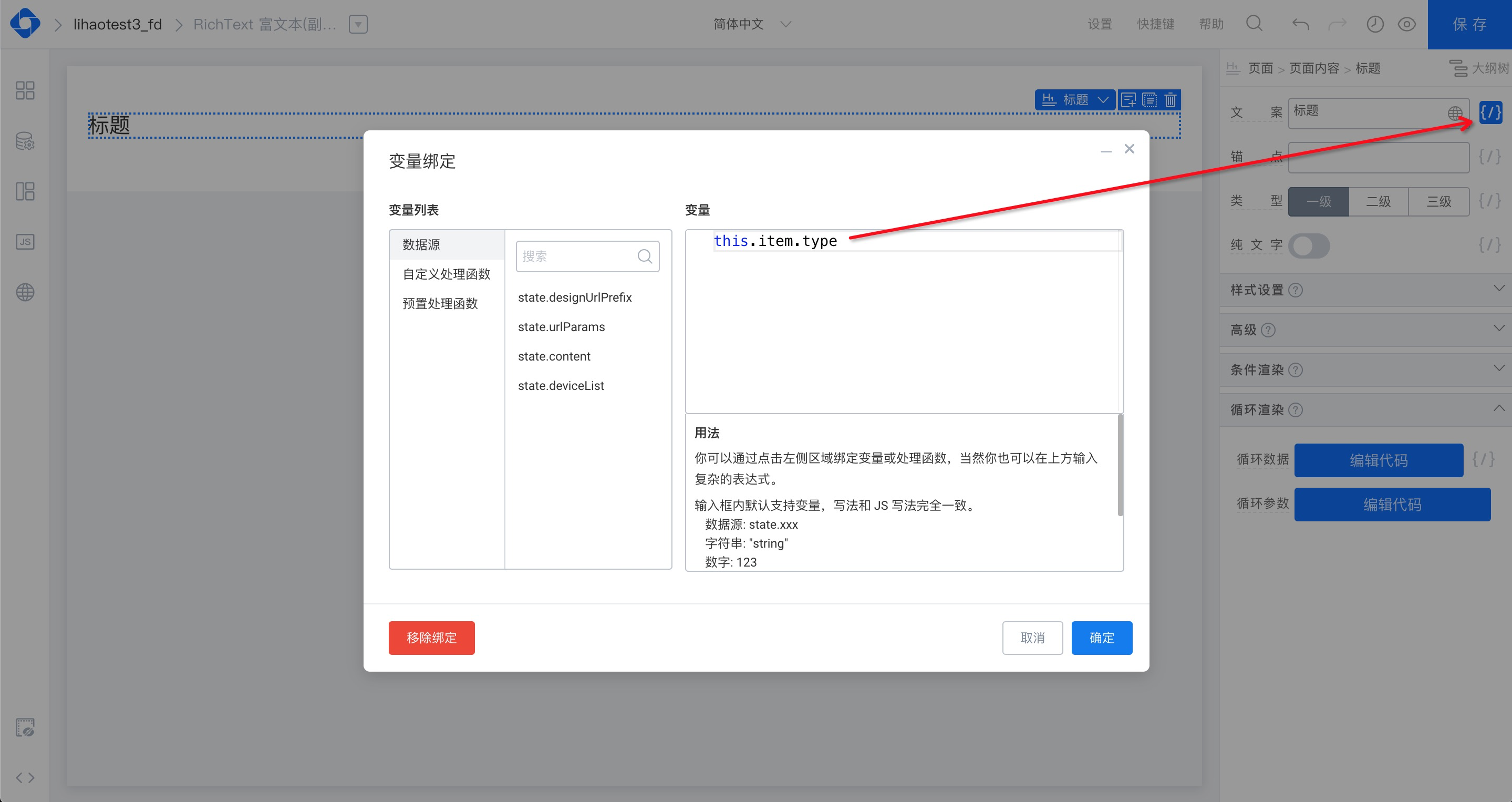Open the data source icon in the left sidebar
The image size is (1512, 802).
(x=25, y=141)
